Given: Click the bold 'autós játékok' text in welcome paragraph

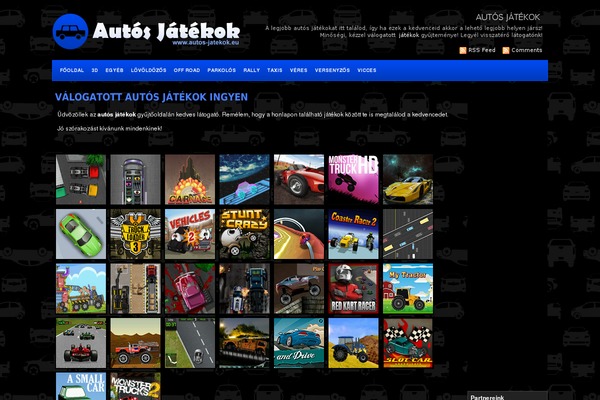Looking at the screenshot, I should pos(116,114).
